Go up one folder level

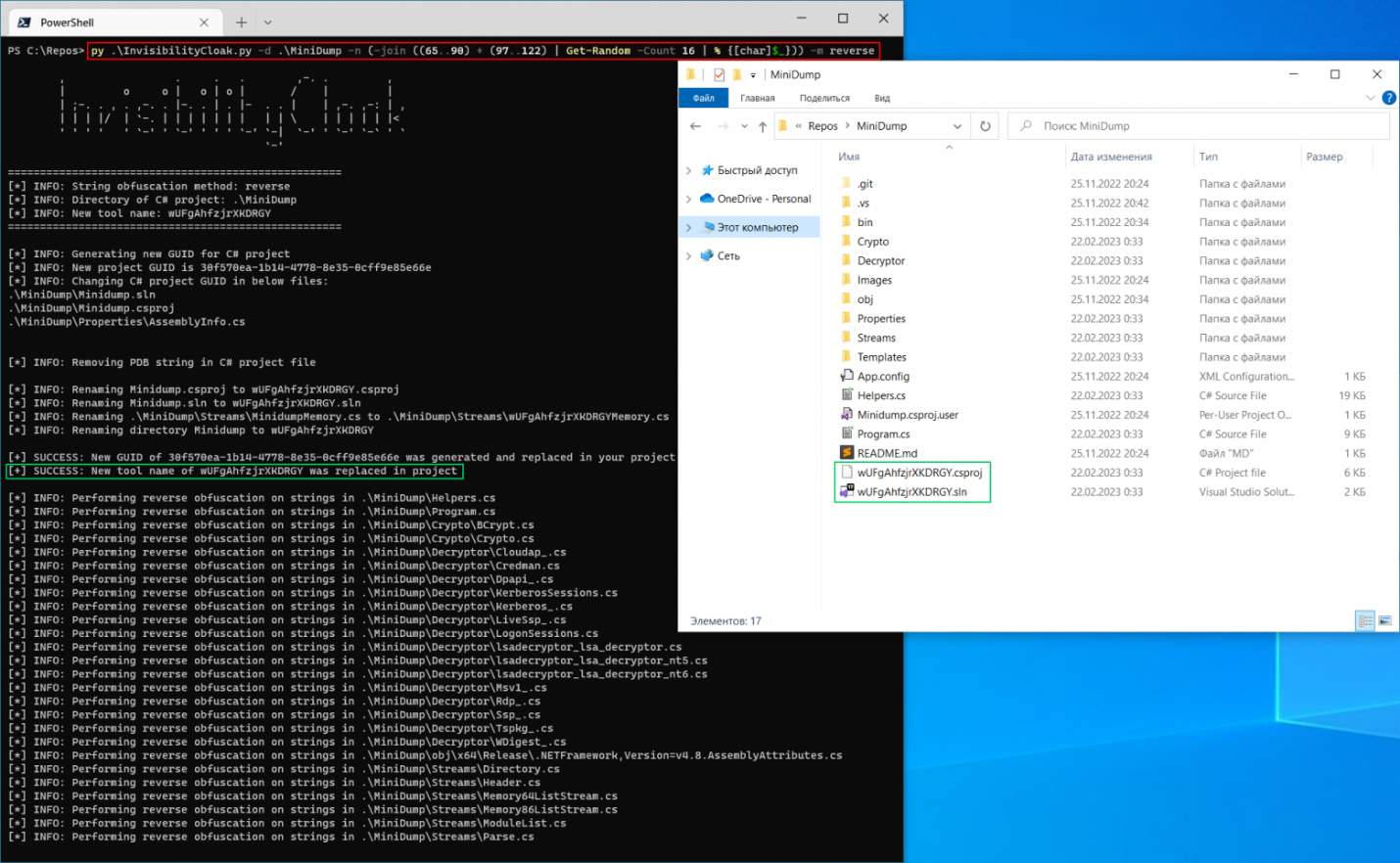763,126
